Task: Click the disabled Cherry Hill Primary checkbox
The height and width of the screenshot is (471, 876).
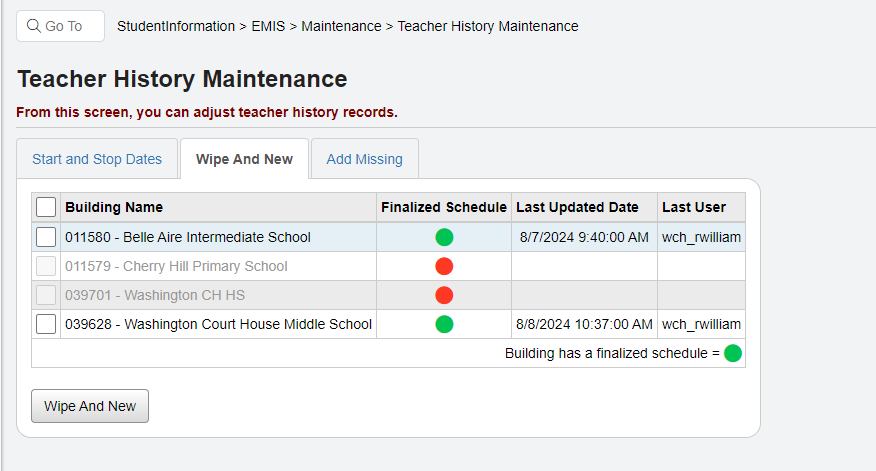Action: tap(46, 266)
